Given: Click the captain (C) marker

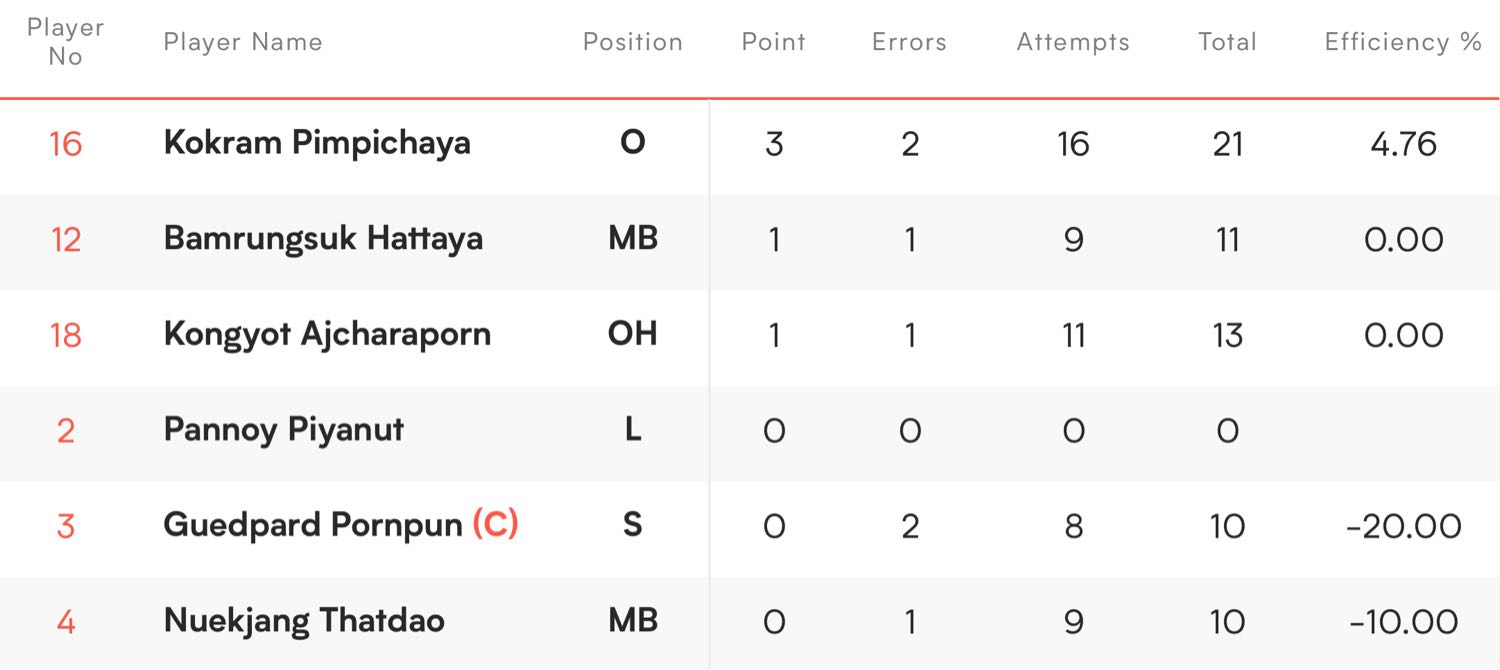Looking at the screenshot, I should [495, 525].
